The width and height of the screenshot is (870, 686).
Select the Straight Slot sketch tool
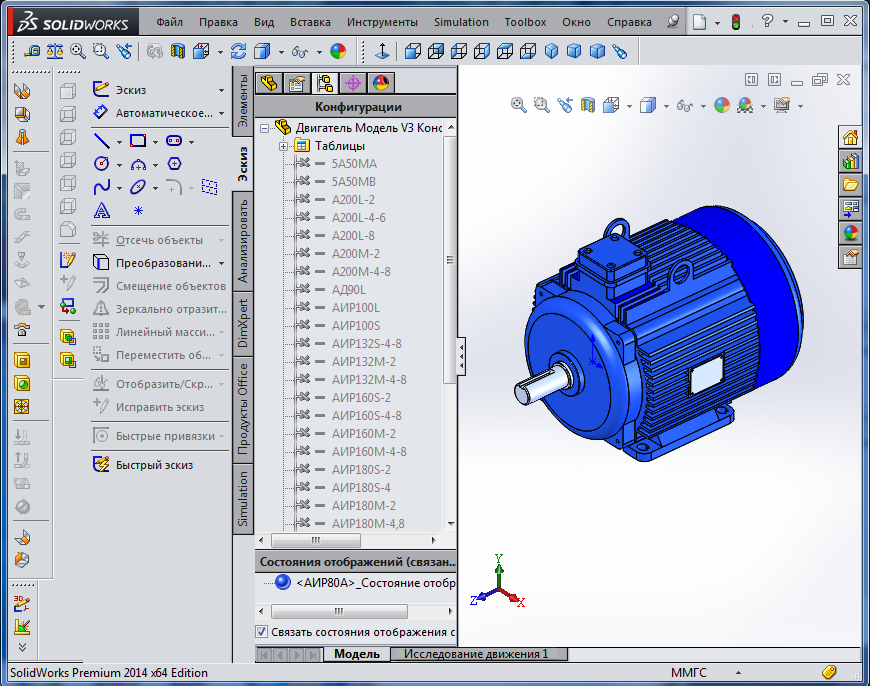click(174, 141)
